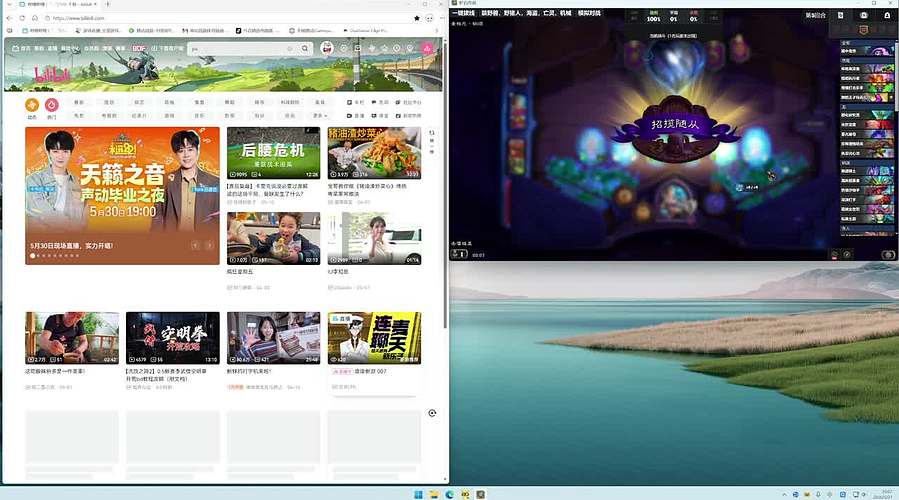Screen dimensions: 899x500
Task: Open the 连麦聊天 live stream thumbnail
Action: point(374,338)
